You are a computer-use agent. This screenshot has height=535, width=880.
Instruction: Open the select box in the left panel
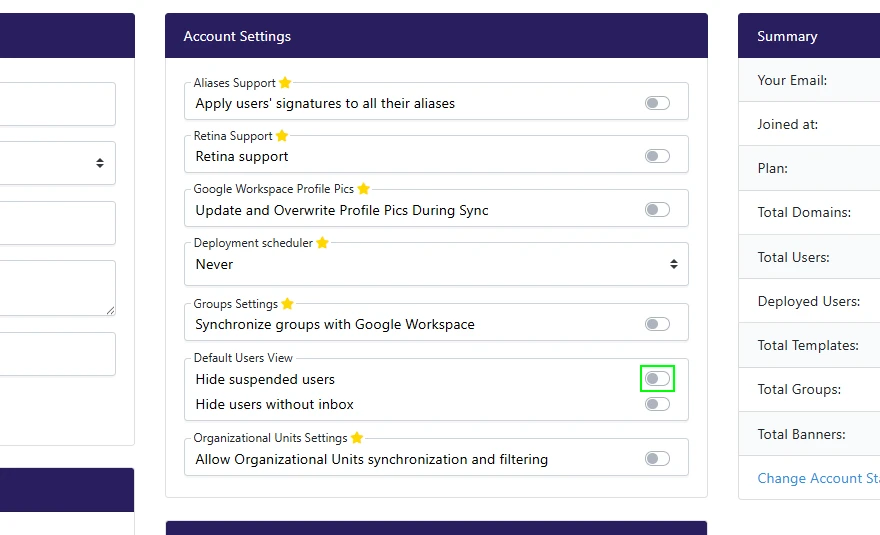(x=57, y=163)
